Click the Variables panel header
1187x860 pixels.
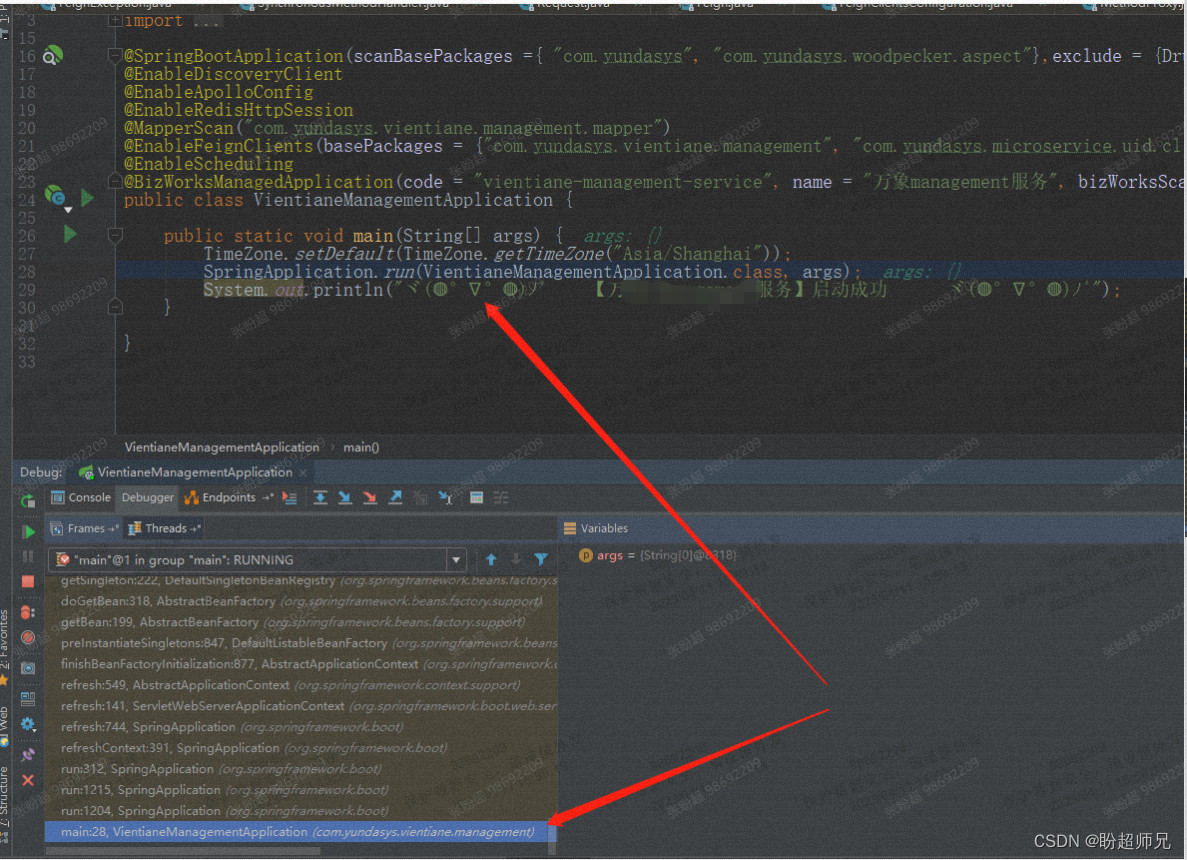596,528
